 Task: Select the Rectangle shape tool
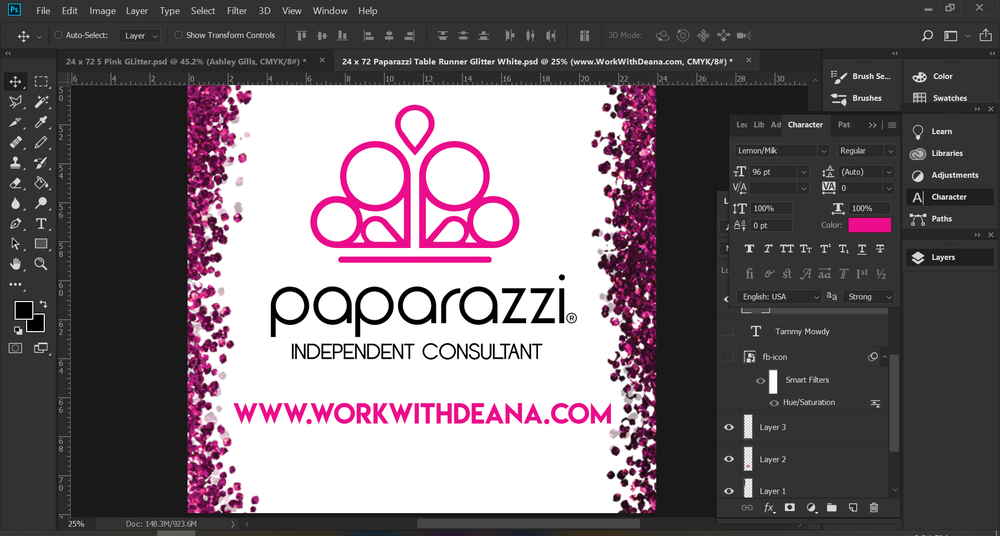tap(41, 244)
